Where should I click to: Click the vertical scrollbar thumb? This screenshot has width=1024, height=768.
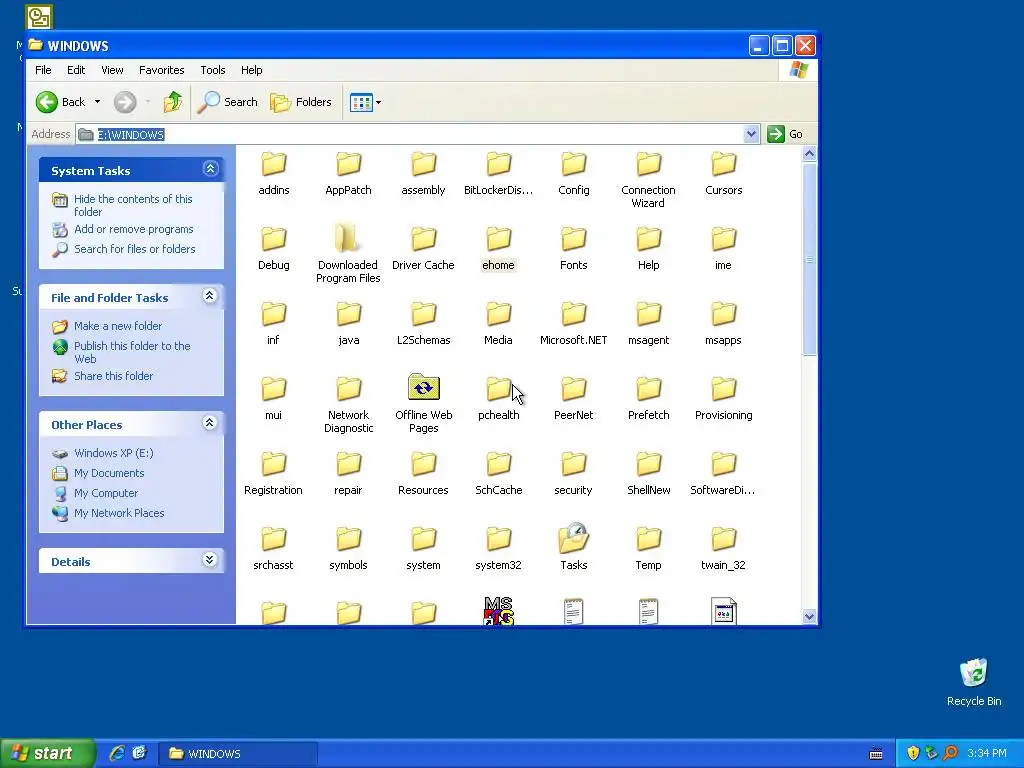click(x=809, y=259)
